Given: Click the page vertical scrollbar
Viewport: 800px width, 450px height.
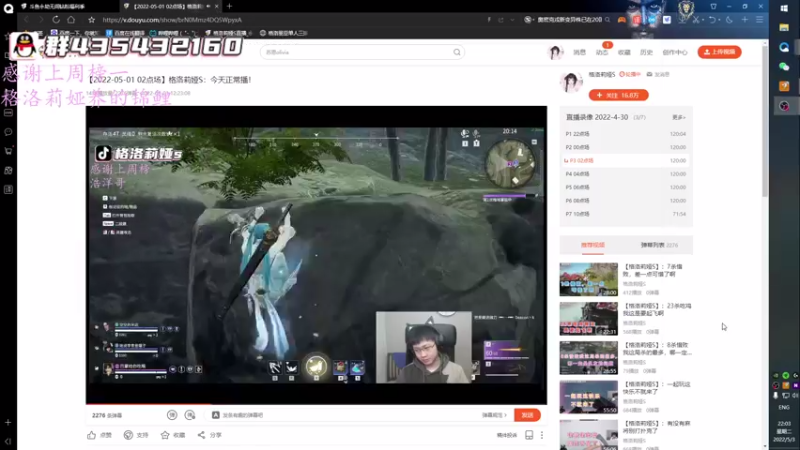Looking at the screenshot, I should click(765, 121).
